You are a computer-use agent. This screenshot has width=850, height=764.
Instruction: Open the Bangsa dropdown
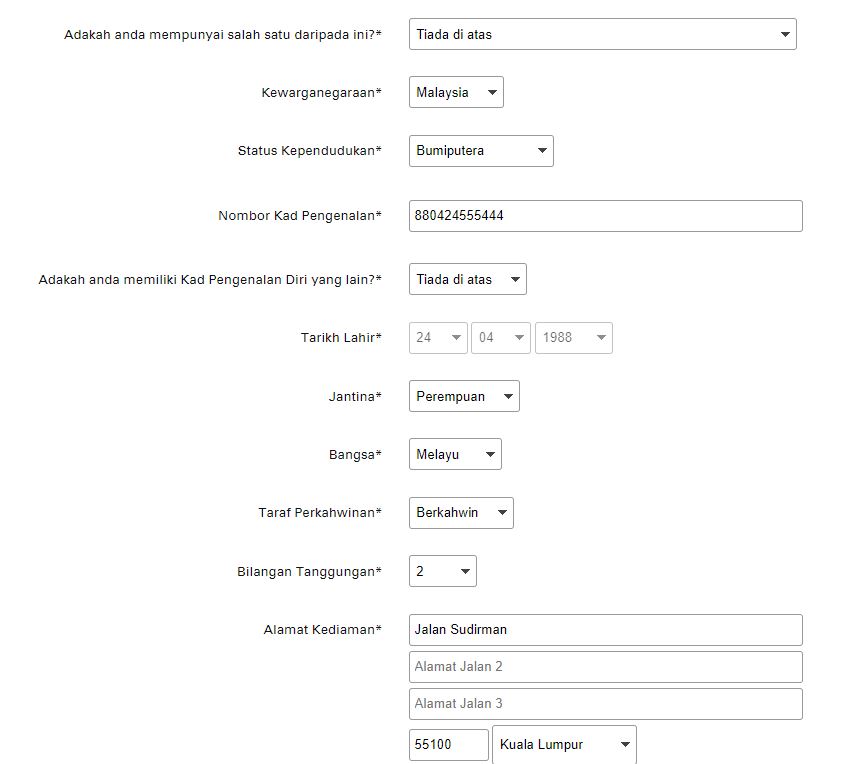pos(455,454)
